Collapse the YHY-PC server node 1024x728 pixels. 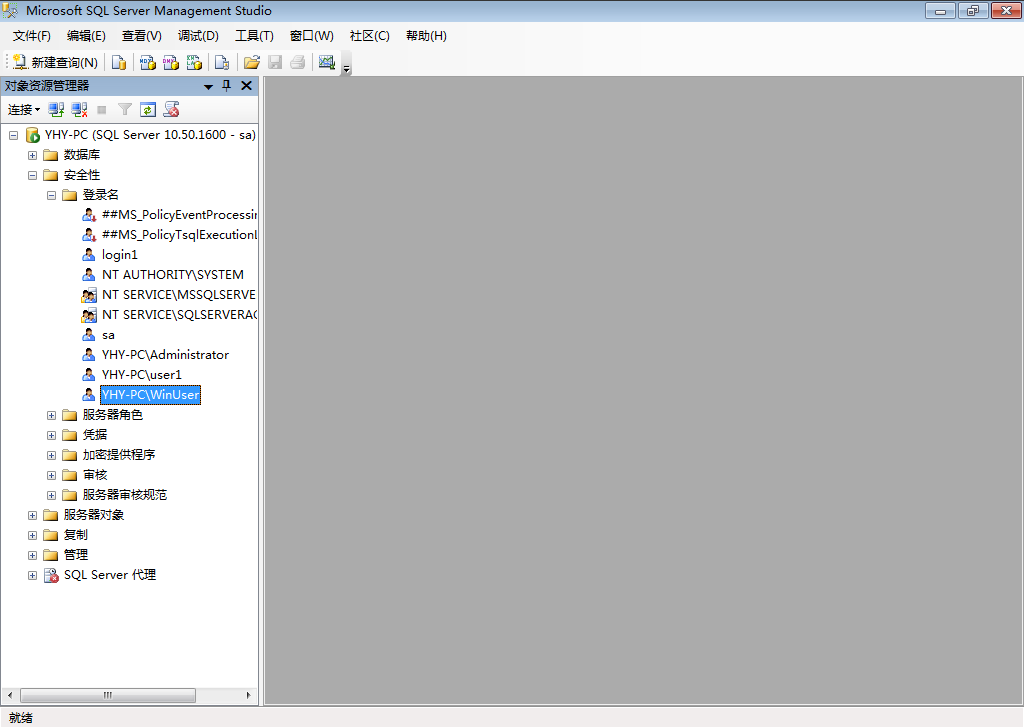13,135
